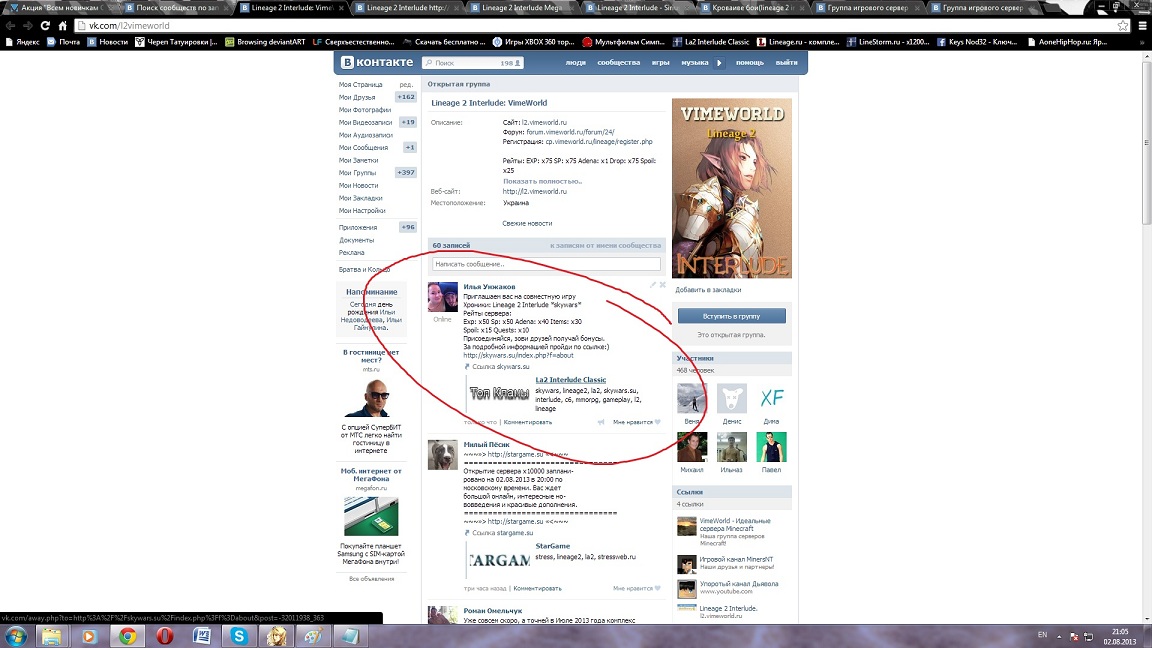This screenshot has height=648, width=1152.
Task: Open Роман Омельчук profile name
Action: click(493, 611)
